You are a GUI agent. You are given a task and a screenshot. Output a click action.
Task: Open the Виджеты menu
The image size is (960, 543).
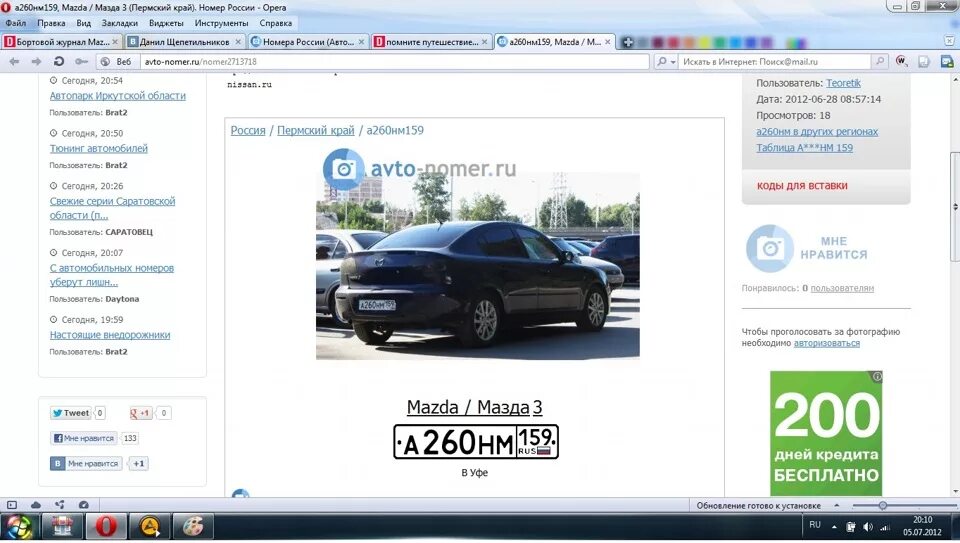(x=166, y=23)
